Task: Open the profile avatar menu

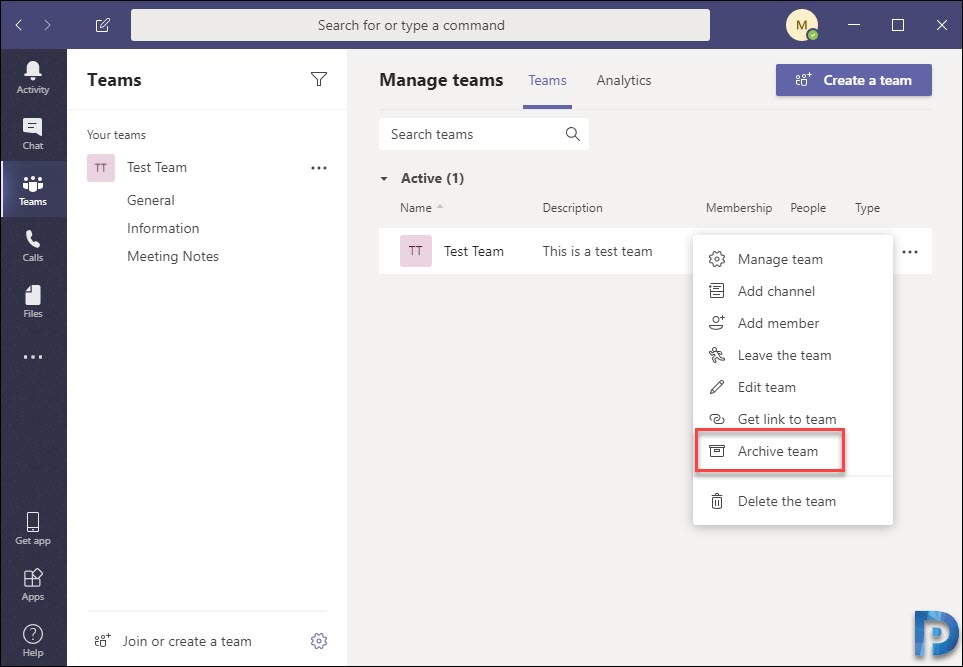Action: [x=801, y=25]
